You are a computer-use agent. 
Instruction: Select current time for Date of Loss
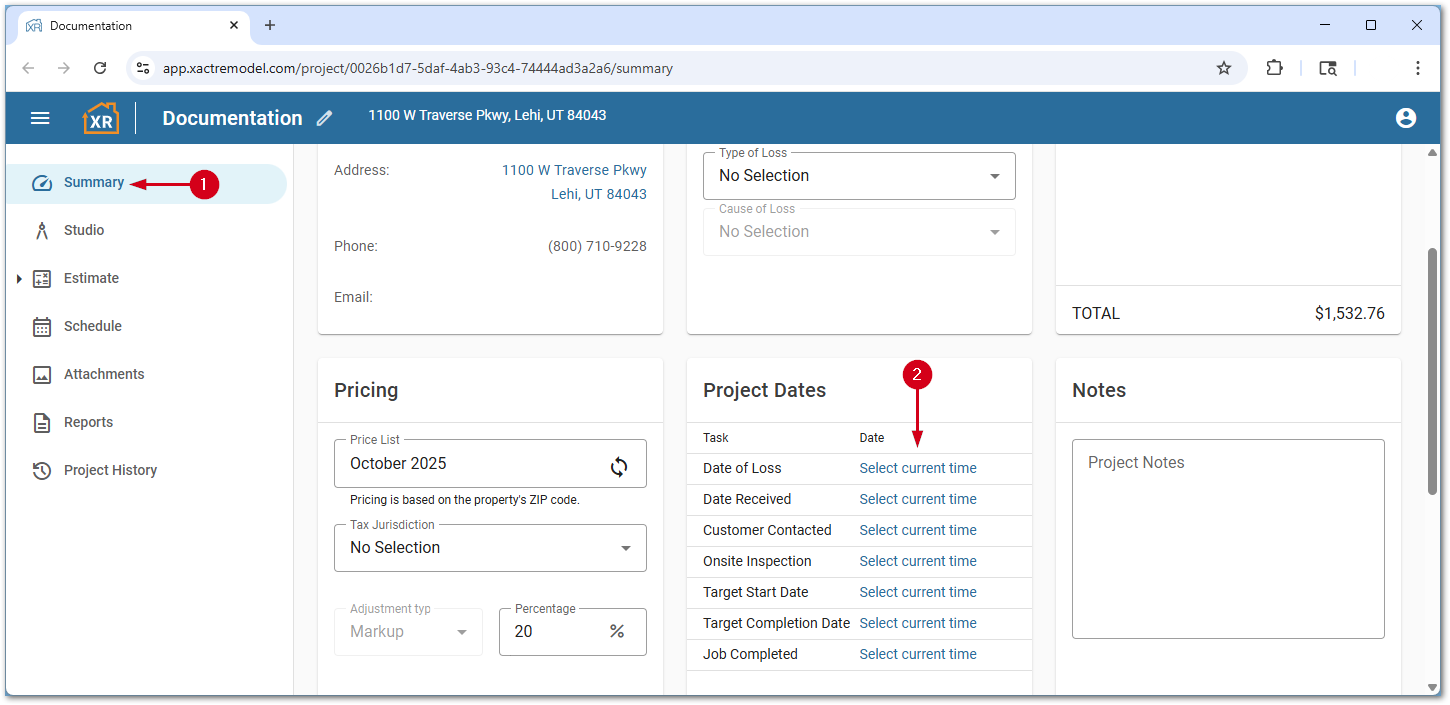pyautogui.click(x=917, y=468)
